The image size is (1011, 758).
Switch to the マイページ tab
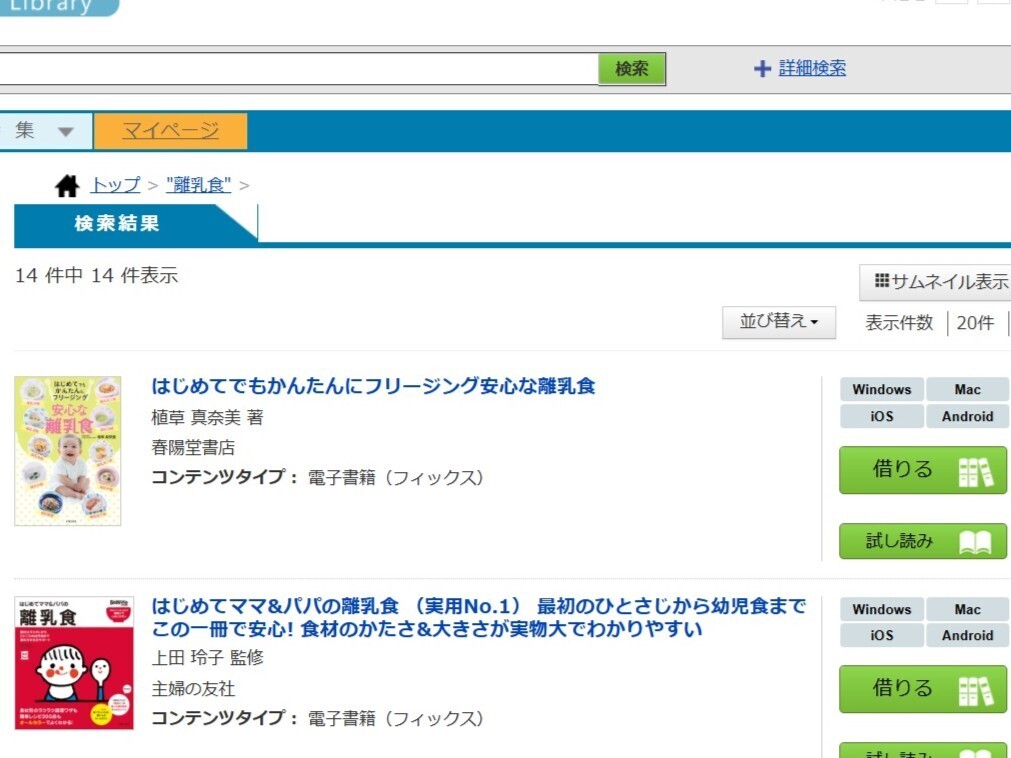click(170, 131)
